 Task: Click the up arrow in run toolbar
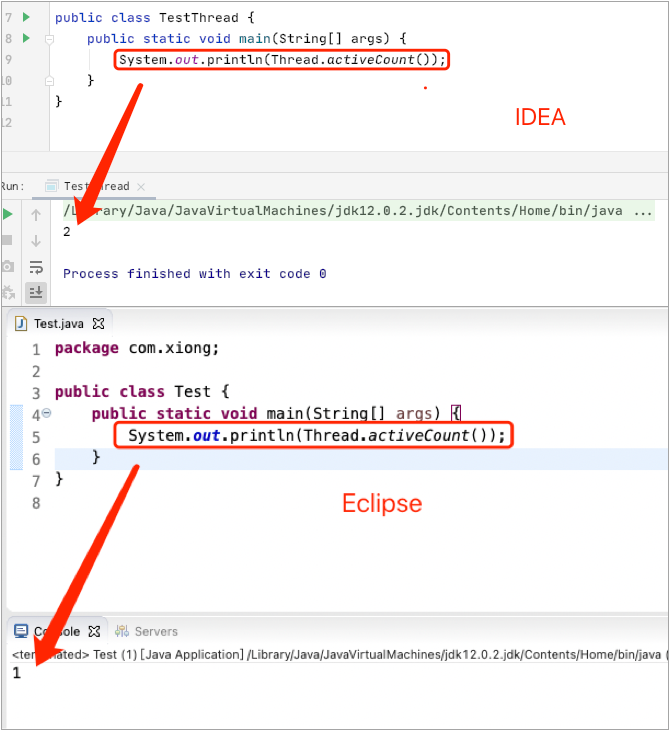click(x=36, y=215)
